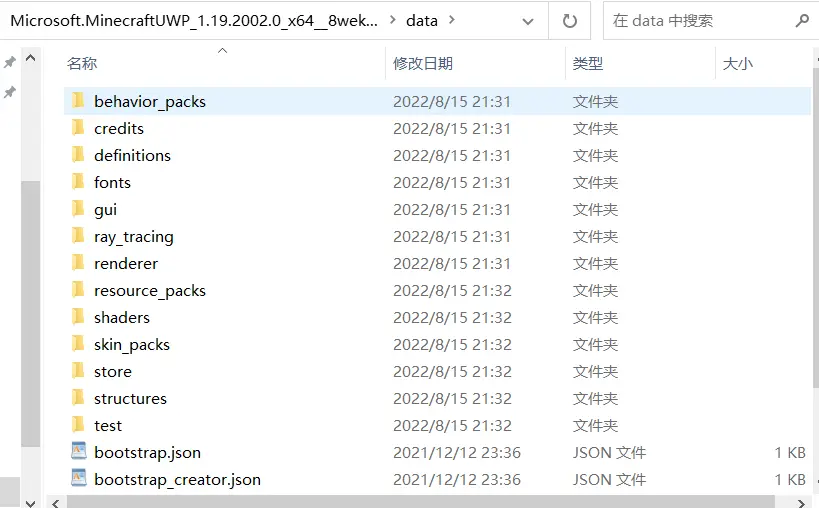Image resolution: width=819 pixels, height=508 pixels.
Task: Select the resource_packs name text
Action: point(149,291)
